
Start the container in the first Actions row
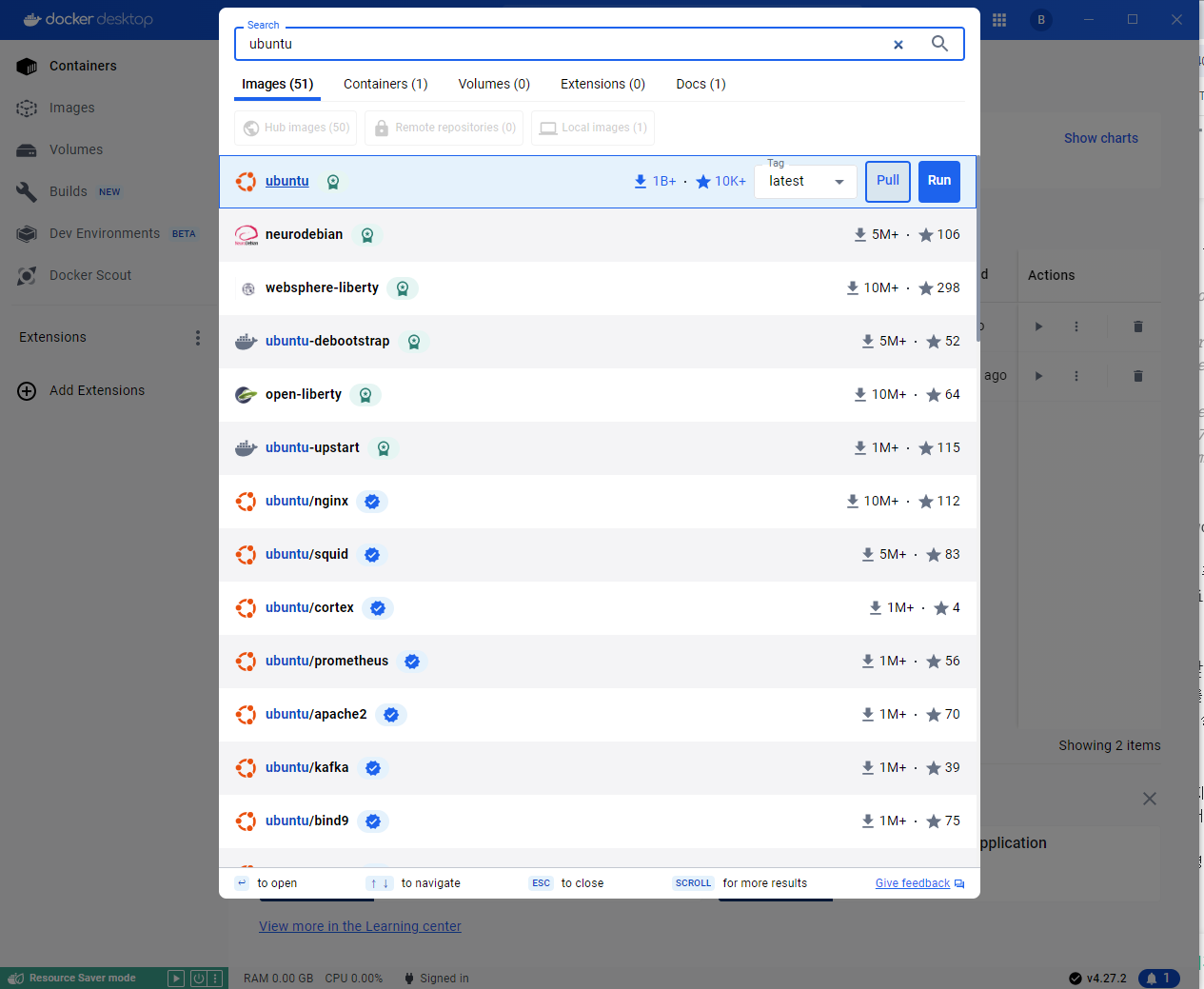[x=1038, y=326]
